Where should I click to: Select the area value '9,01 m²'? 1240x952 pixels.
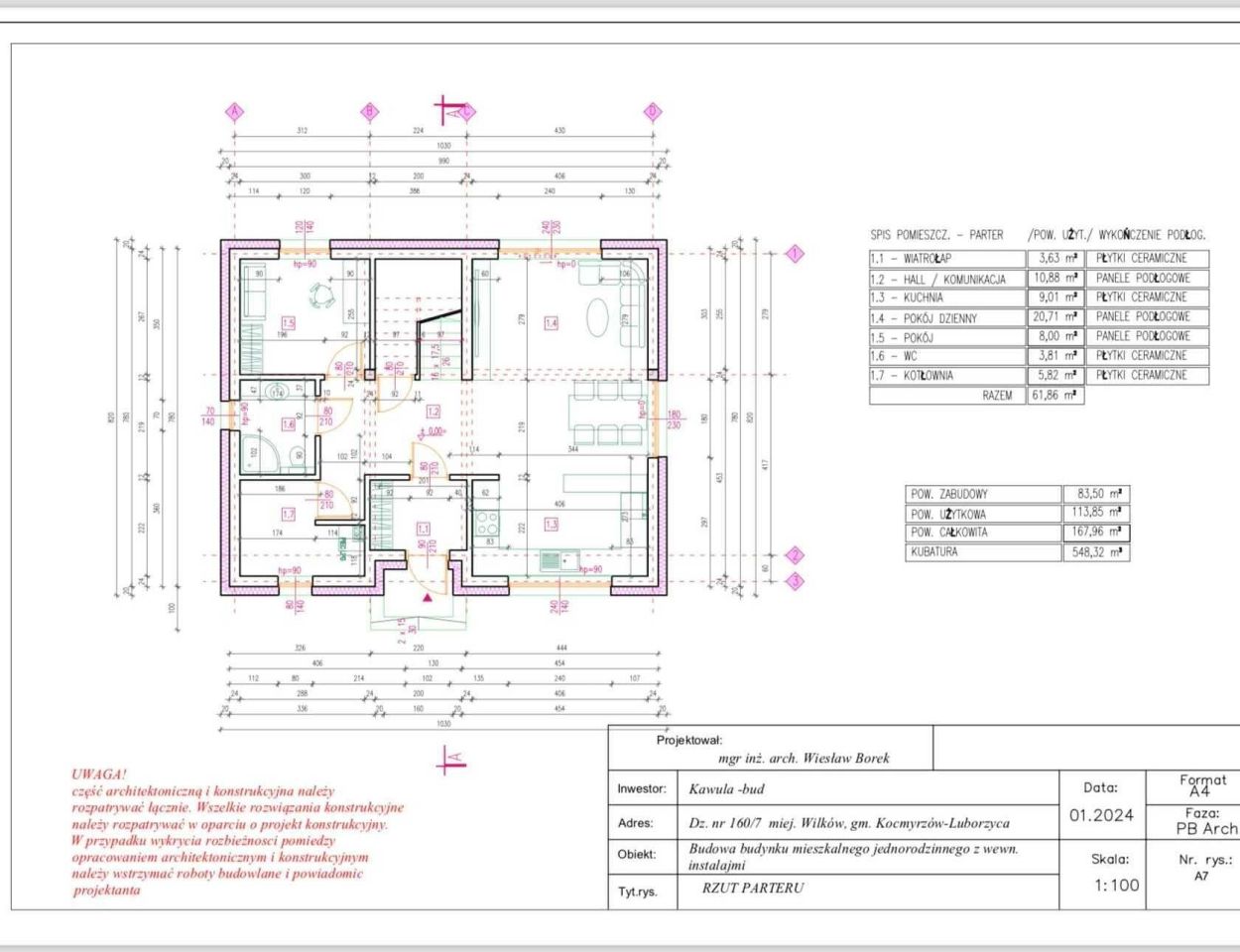[1056, 297]
